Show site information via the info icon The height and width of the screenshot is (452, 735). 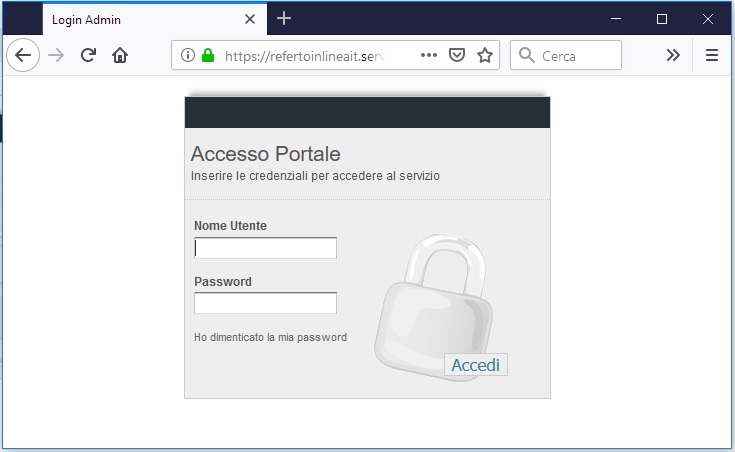point(188,55)
